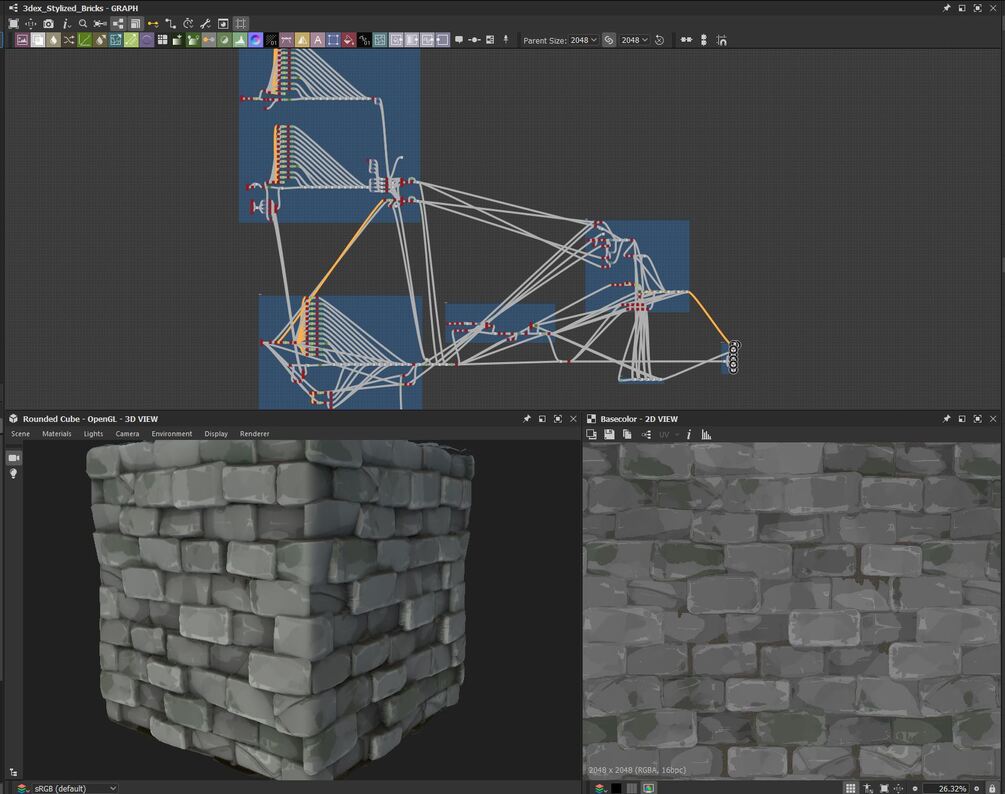Click the yellow link creation mode icon
This screenshot has width=1005, height=794.
[153, 24]
